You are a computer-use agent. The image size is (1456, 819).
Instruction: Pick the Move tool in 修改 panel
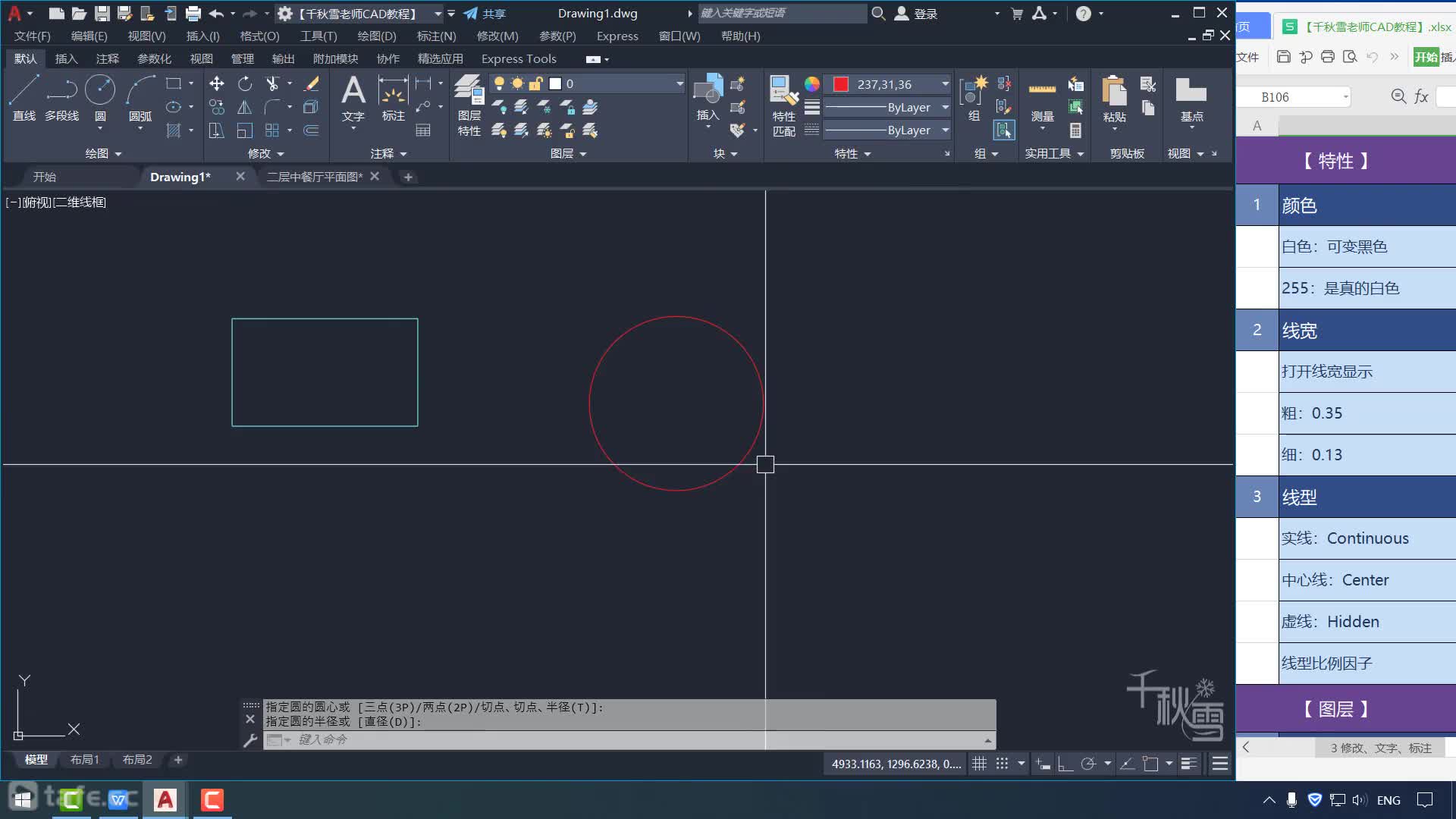point(217,83)
